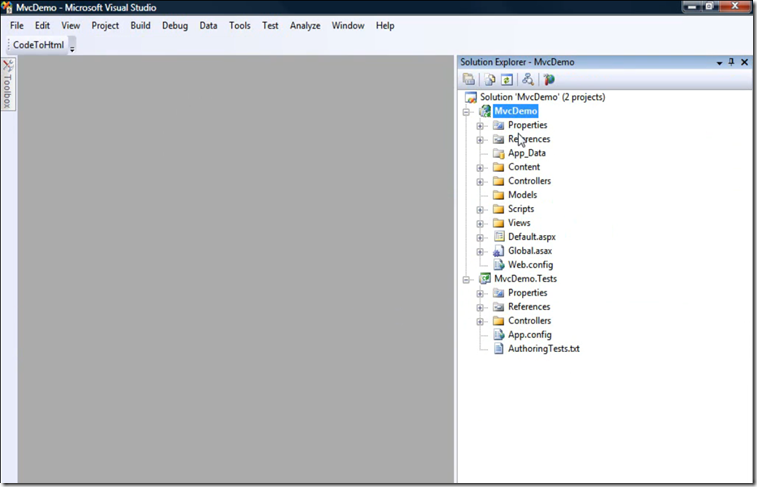The width and height of the screenshot is (757, 487).
Task: Expand References under MvcDemo.Tests
Action: point(480,308)
